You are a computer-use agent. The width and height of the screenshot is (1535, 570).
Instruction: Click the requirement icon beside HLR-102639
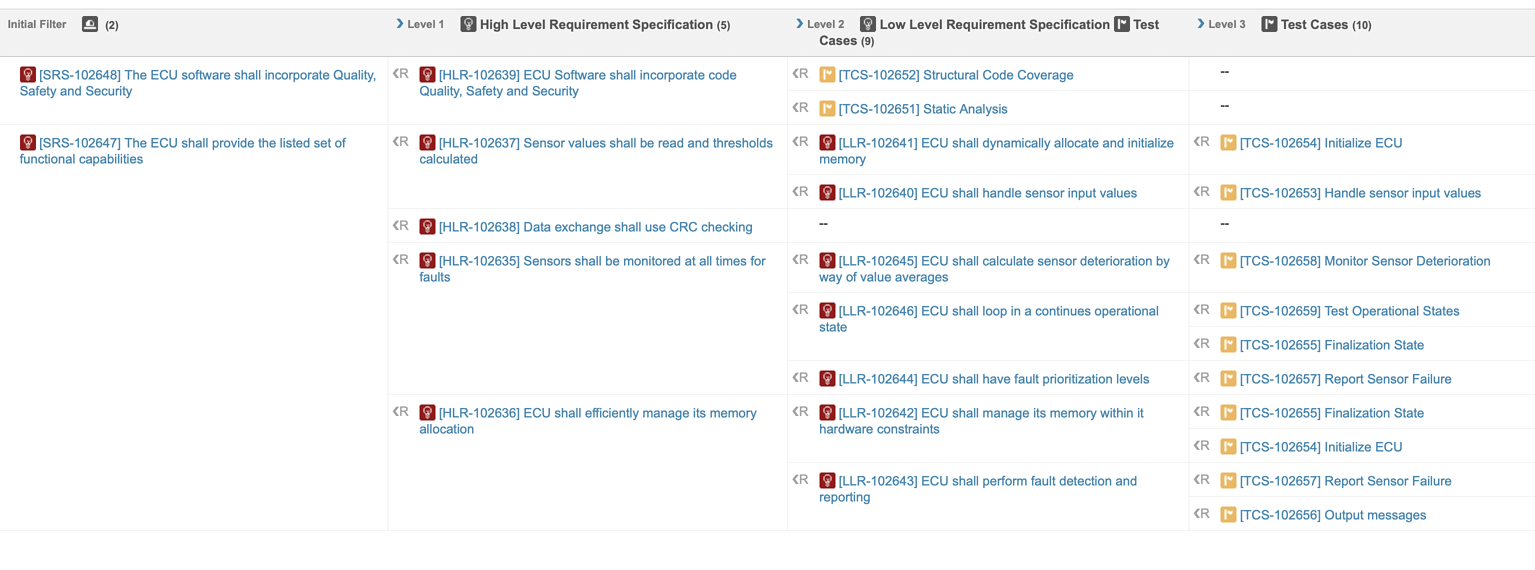427,75
